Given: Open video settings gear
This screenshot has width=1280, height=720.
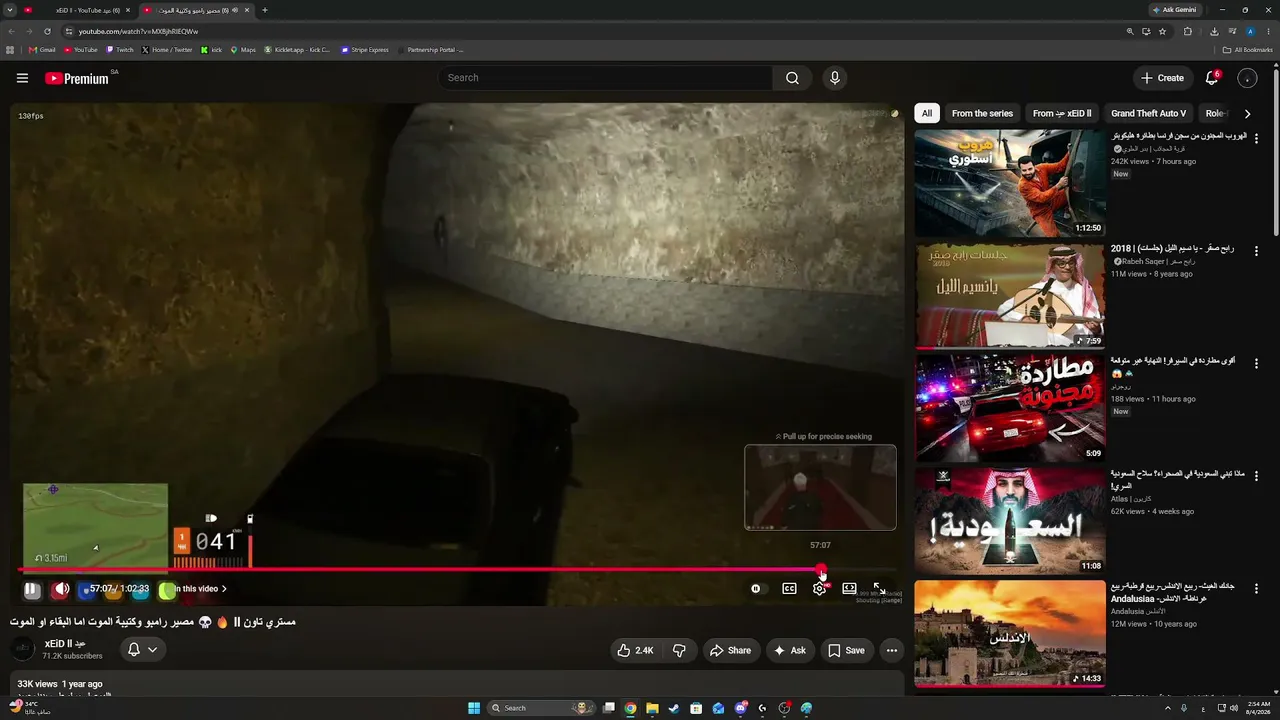Looking at the screenshot, I should 820,589.
